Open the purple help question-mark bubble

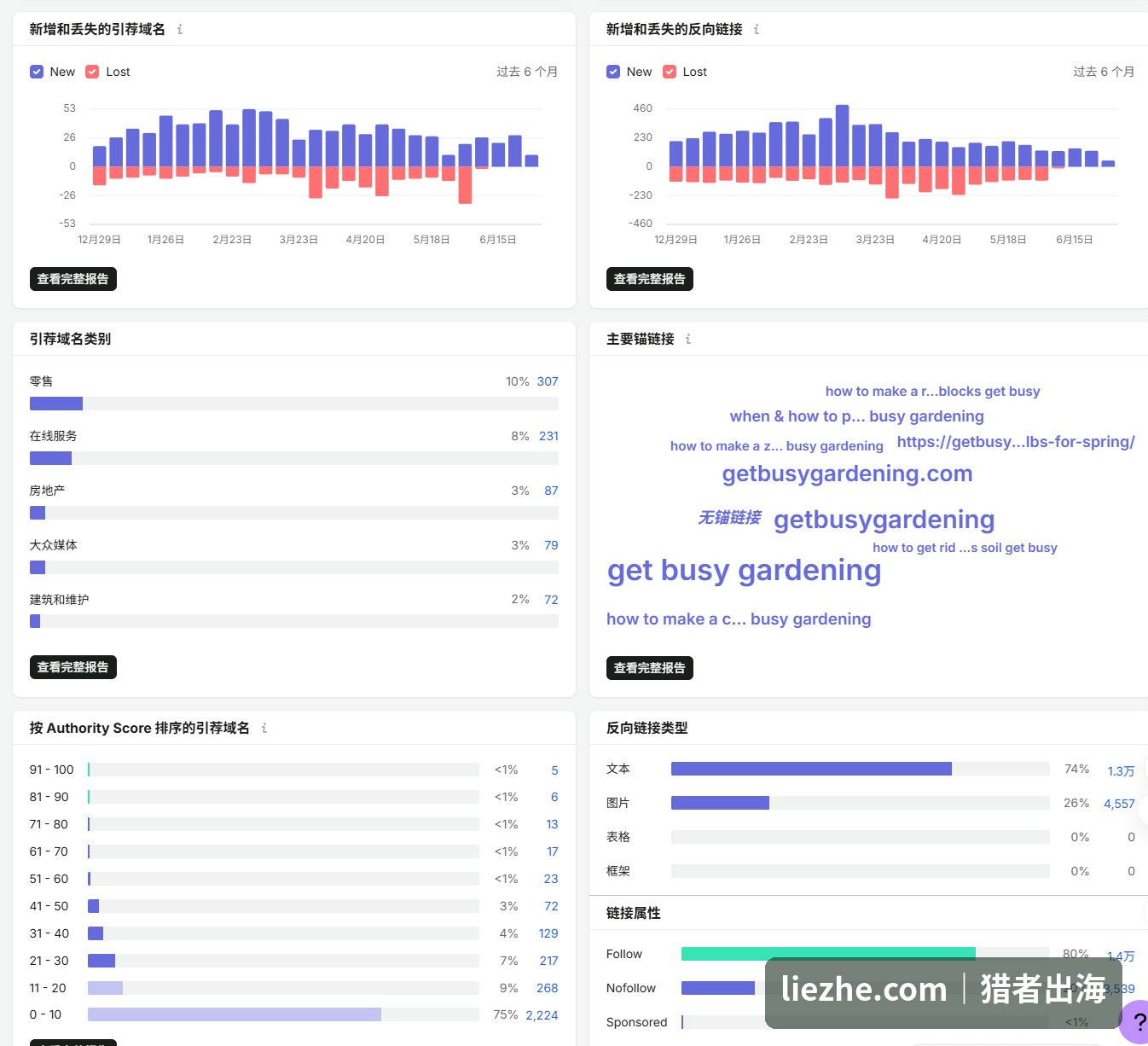(1137, 1021)
